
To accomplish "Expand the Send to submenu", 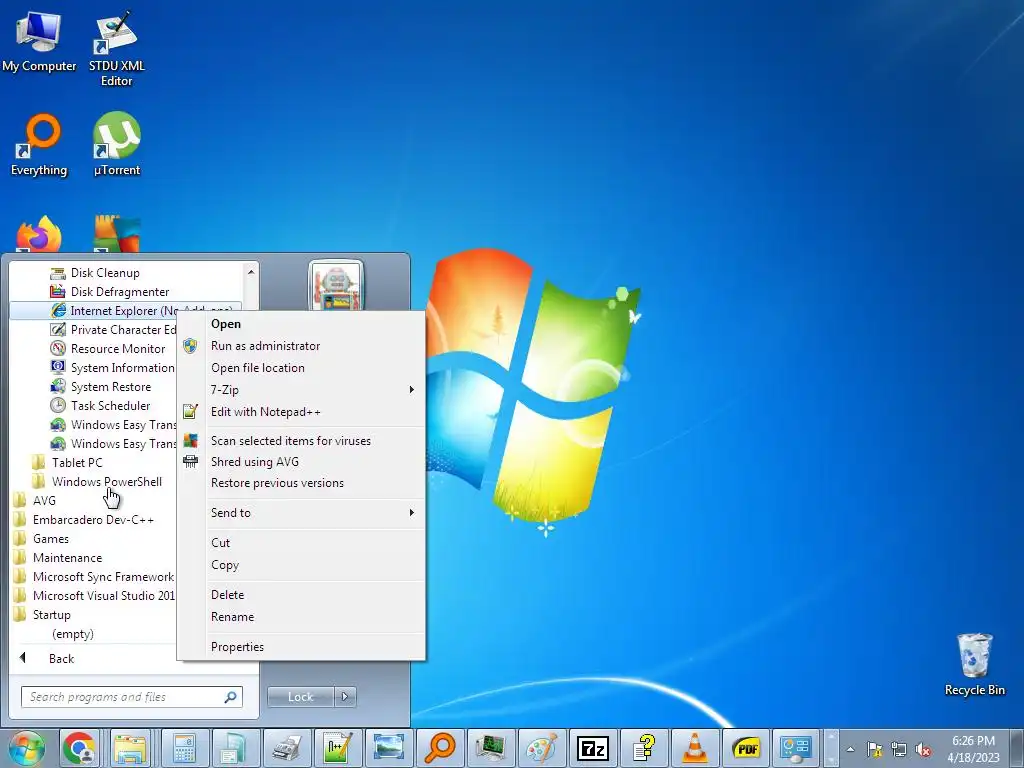I will [301, 513].
